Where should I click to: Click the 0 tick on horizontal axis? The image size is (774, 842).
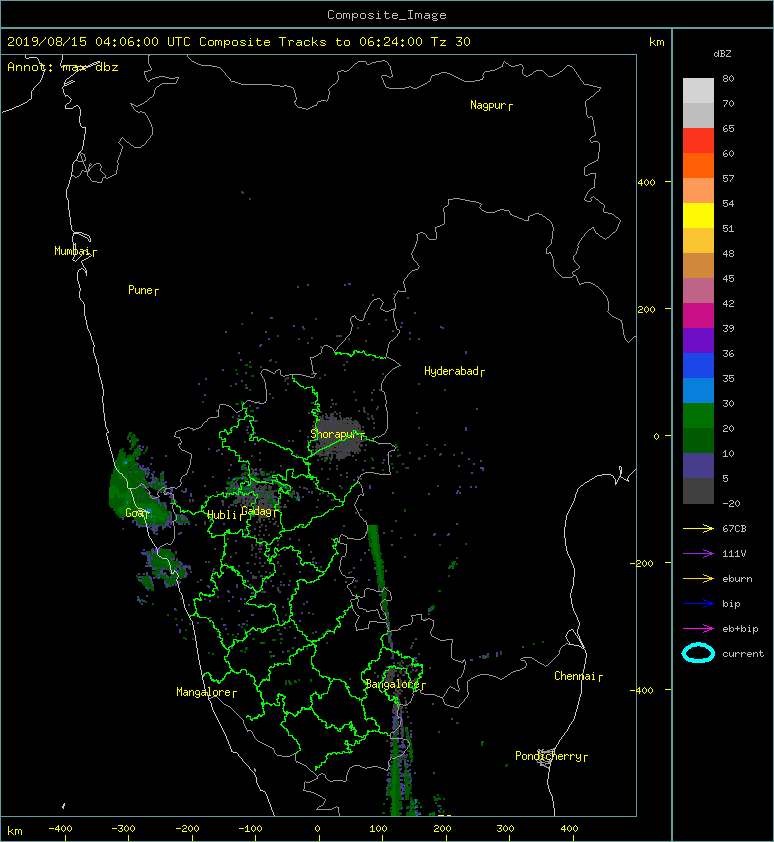(x=317, y=829)
